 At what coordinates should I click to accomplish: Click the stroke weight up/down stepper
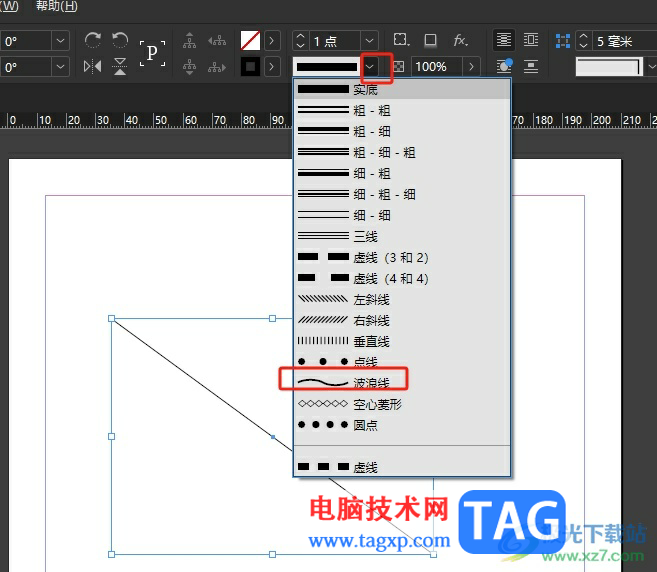tap(300, 41)
